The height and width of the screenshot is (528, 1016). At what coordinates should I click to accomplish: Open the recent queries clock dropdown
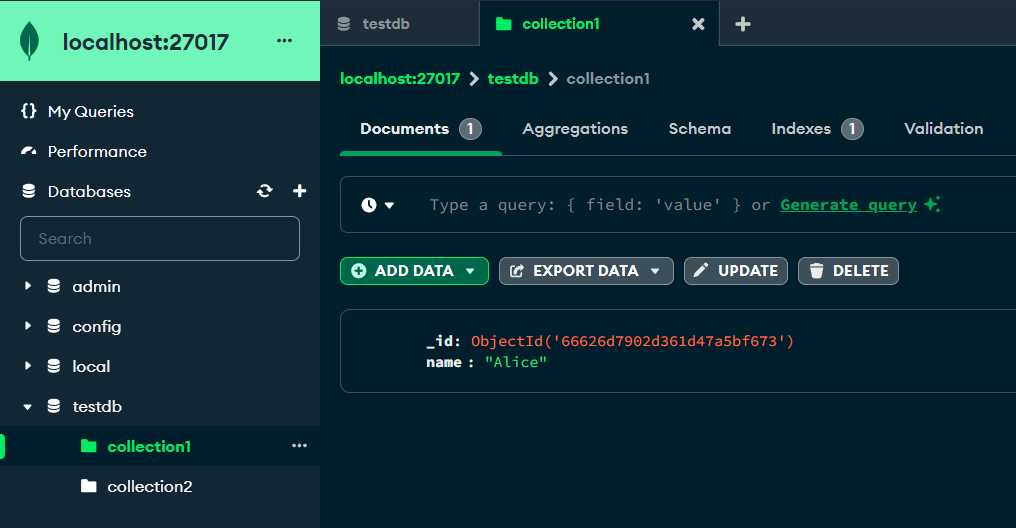point(377,205)
